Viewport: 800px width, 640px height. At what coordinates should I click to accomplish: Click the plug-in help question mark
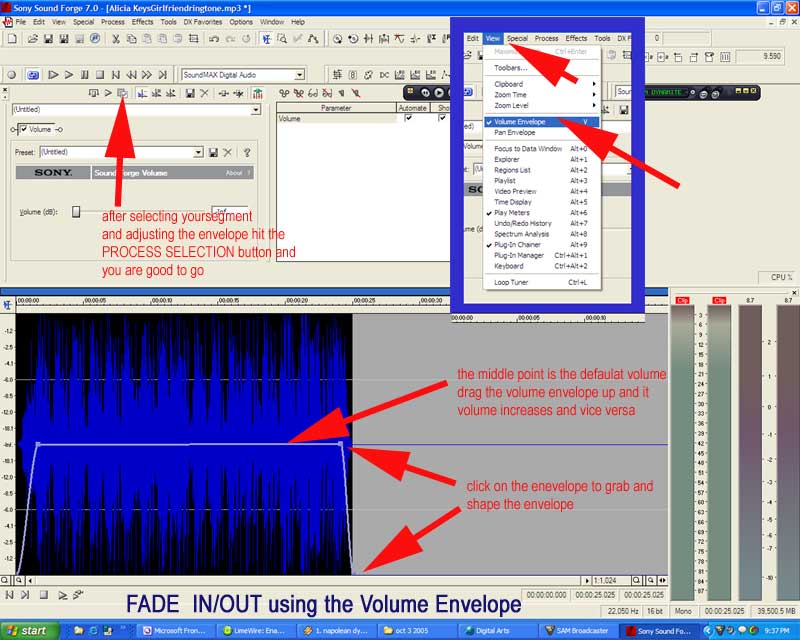(246, 152)
